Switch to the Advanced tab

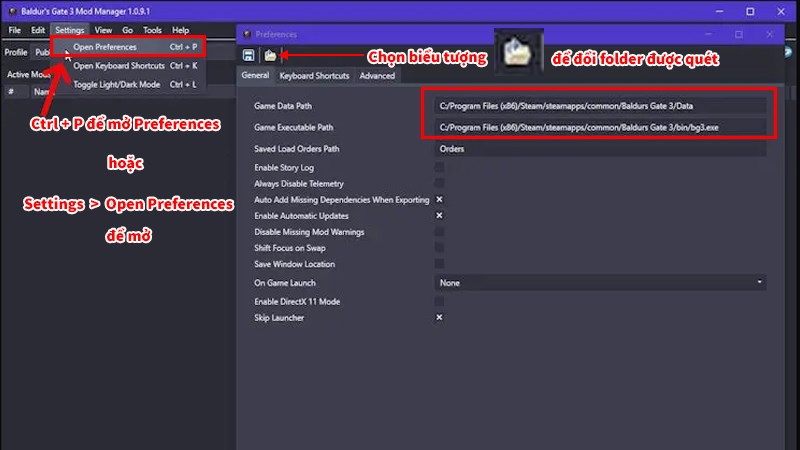click(377, 76)
